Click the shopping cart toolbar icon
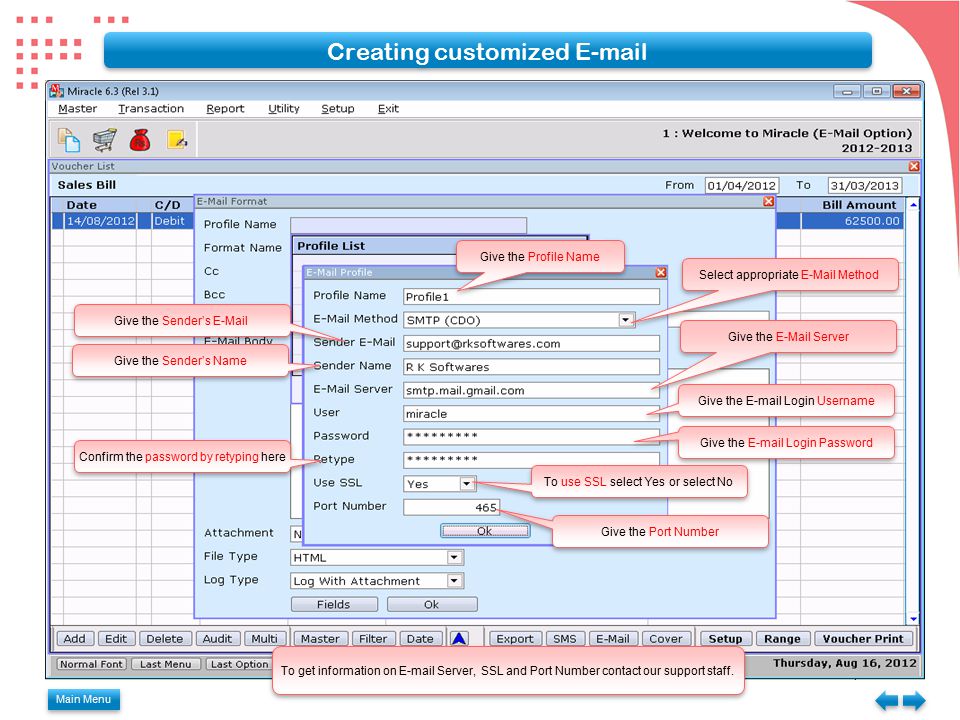 click(105, 140)
